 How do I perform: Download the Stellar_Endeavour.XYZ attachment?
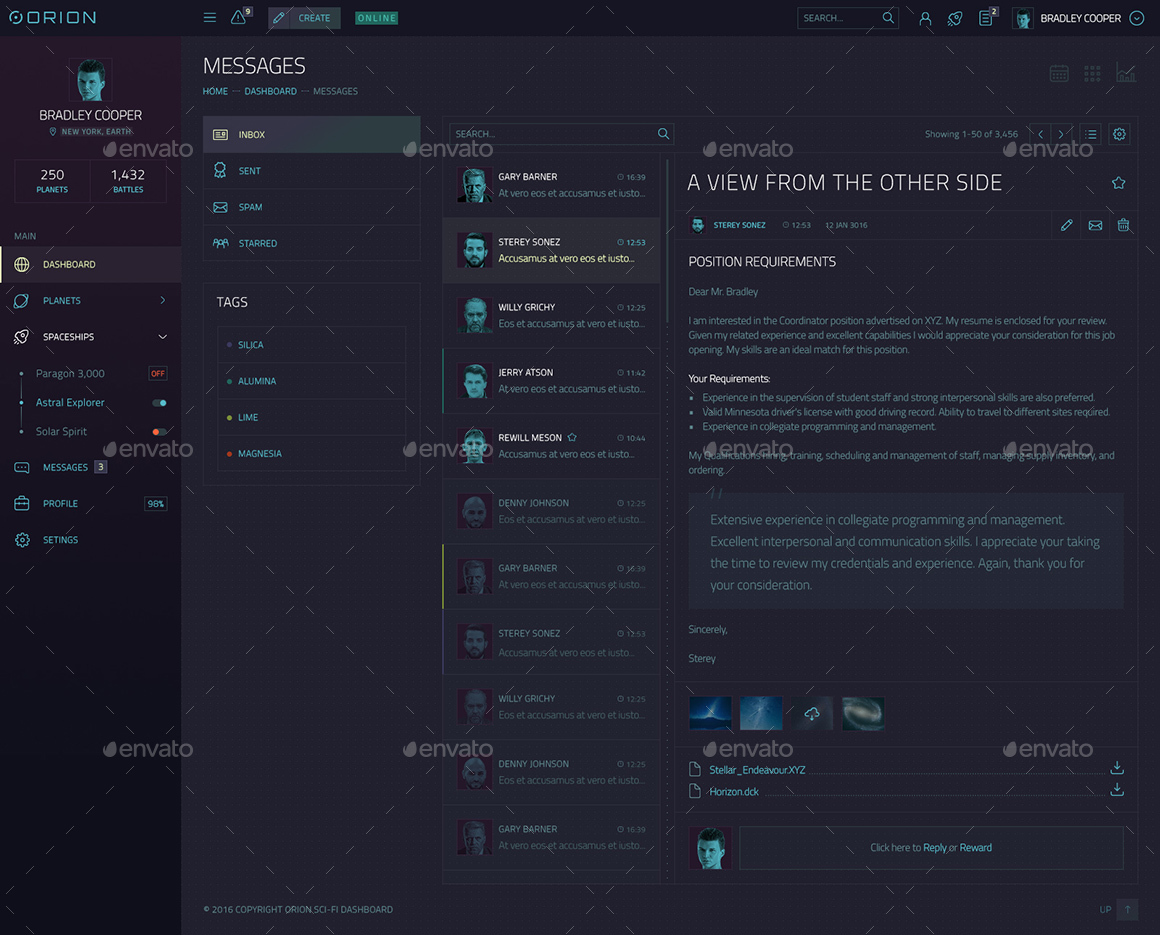pyautogui.click(x=1117, y=768)
